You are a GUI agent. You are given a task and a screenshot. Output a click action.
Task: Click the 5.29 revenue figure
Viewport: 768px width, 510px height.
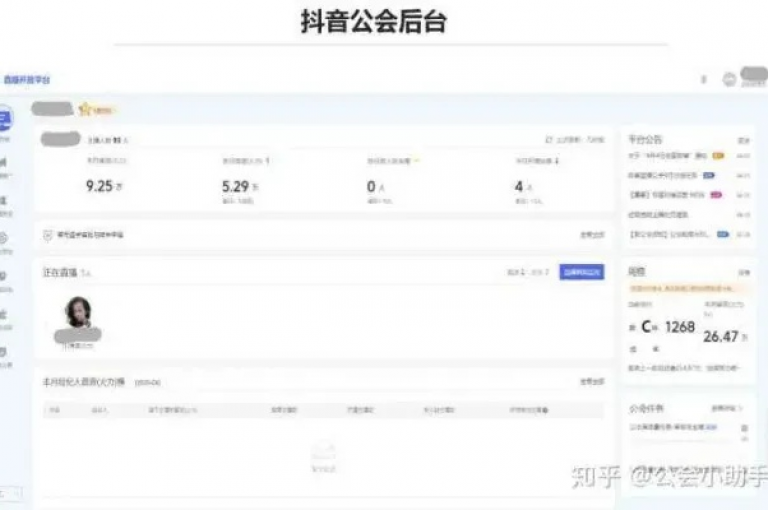point(236,186)
